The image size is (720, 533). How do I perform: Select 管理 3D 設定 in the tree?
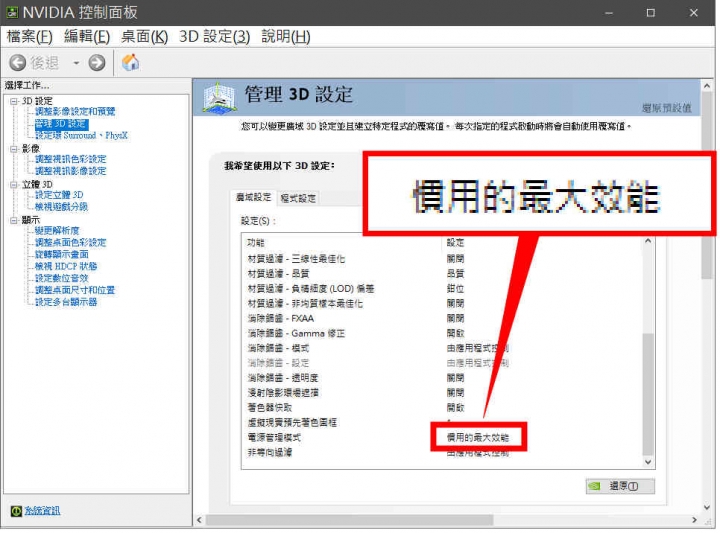(x=61, y=124)
